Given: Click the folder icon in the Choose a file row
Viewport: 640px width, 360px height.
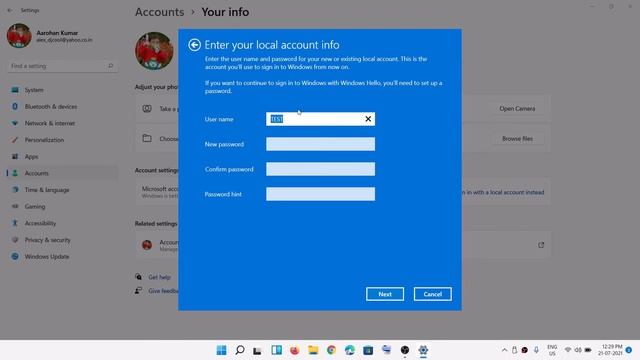Looking at the screenshot, I should pos(147,138).
